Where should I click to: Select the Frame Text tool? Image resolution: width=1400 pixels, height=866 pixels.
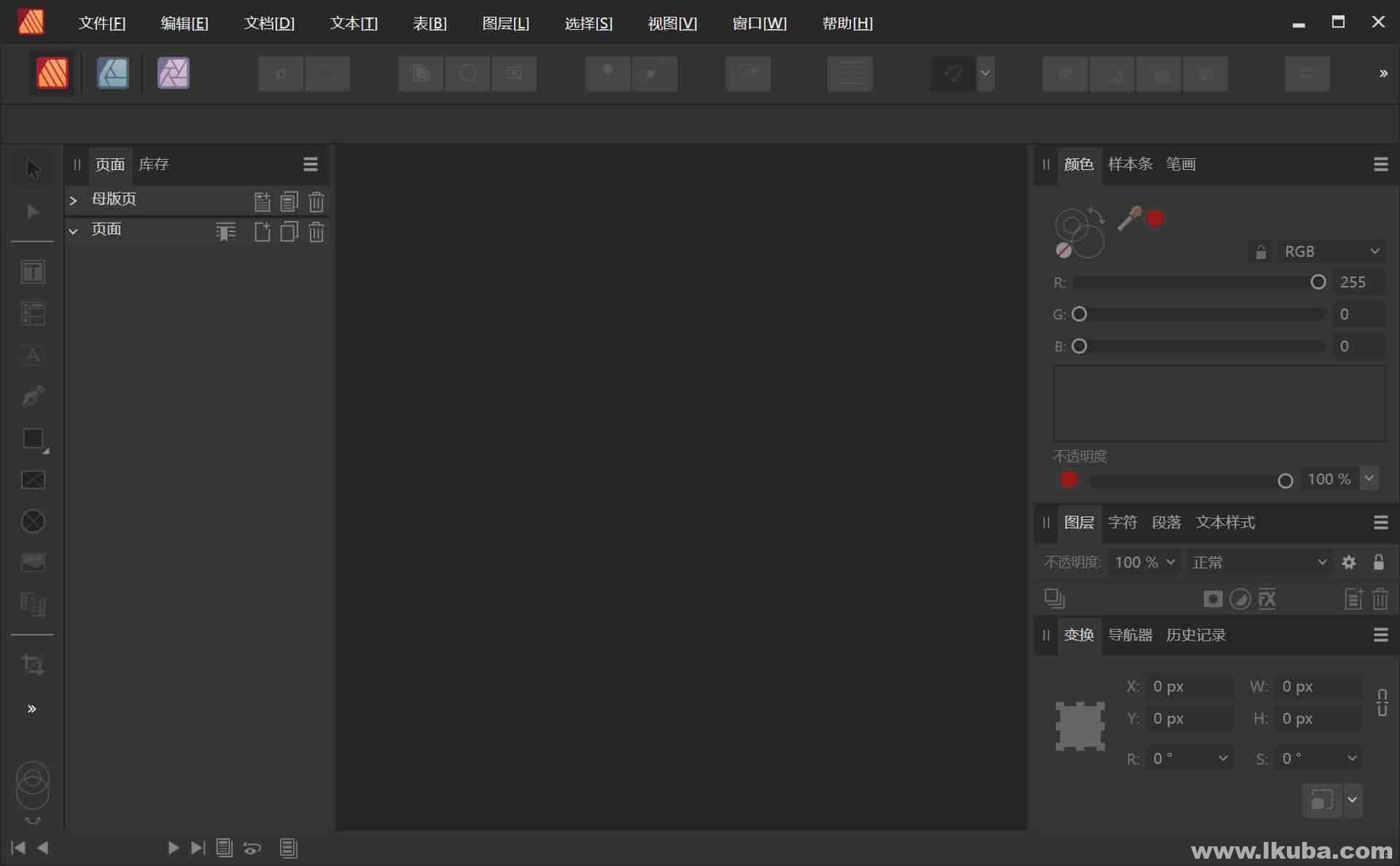point(32,272)
